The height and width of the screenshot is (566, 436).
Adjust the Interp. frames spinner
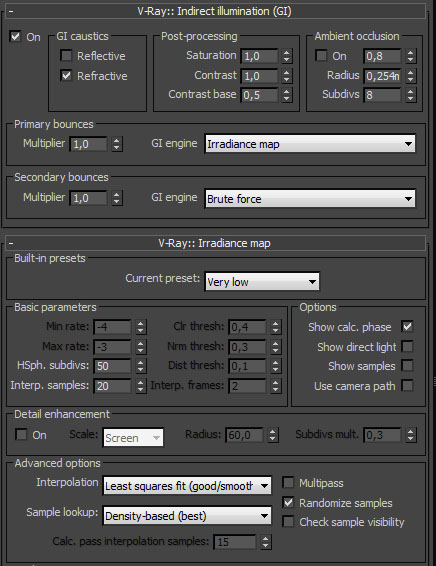point(275,386)
